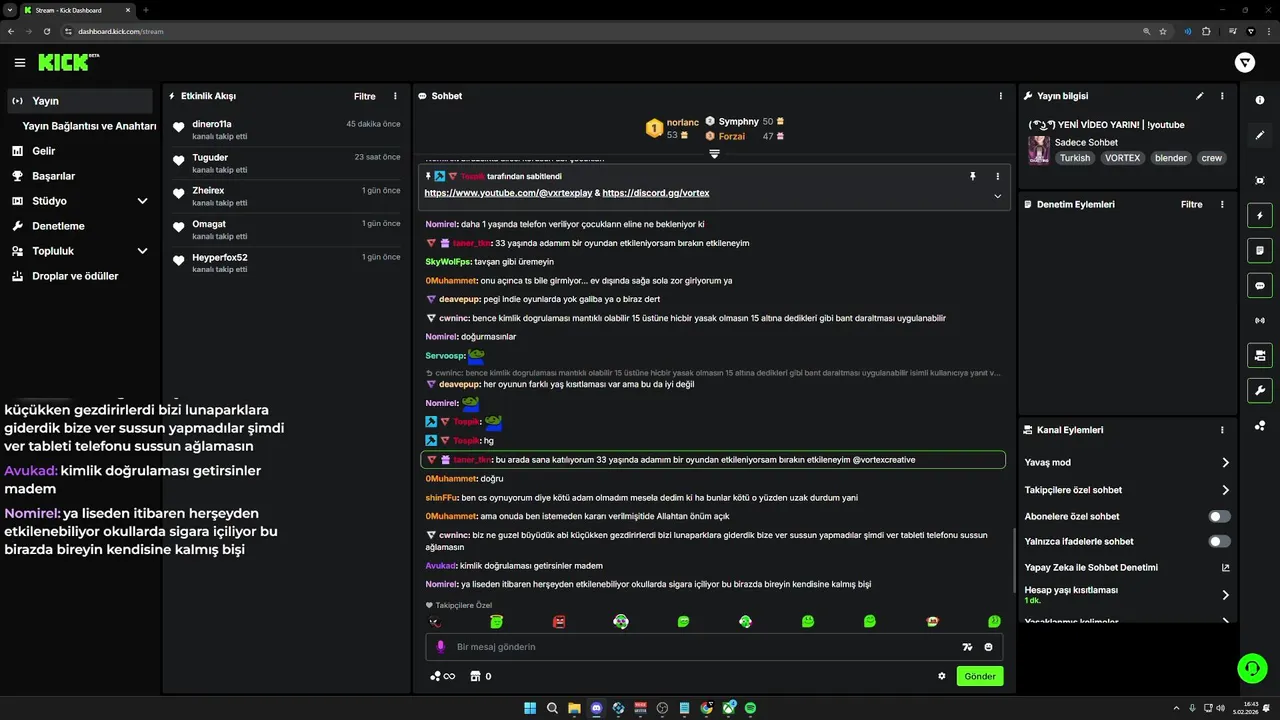Expand the leaderboard with the down arrow

tap(714, 154)
